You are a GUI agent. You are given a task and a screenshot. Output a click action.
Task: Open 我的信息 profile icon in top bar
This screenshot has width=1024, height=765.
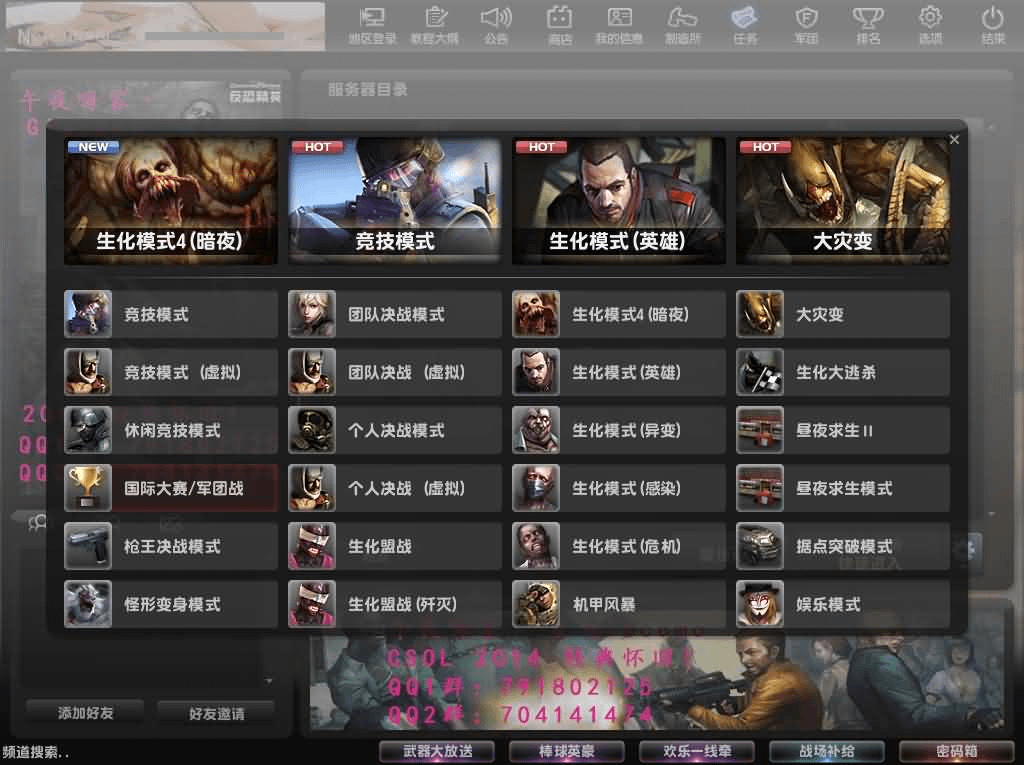coord(619,25)
